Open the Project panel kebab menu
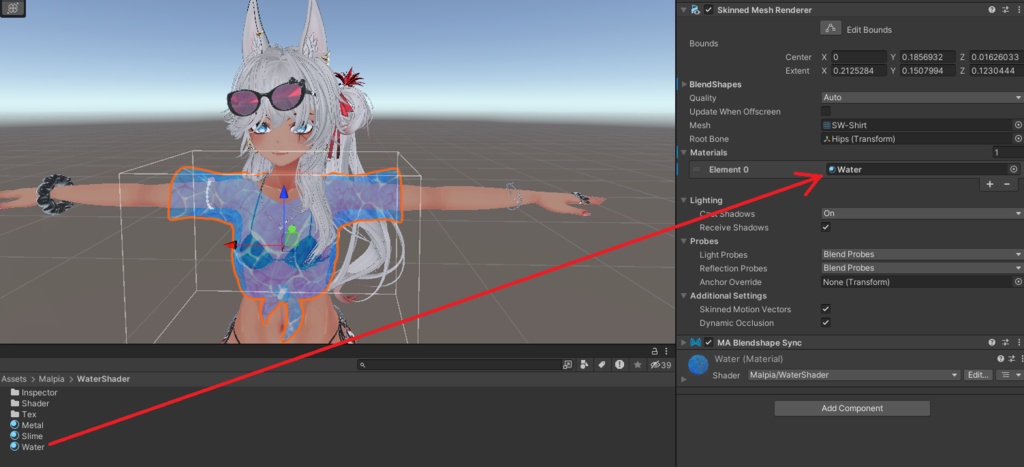Image resolution: width=1024 pixels, height=467 pixels. pos(666,351)
